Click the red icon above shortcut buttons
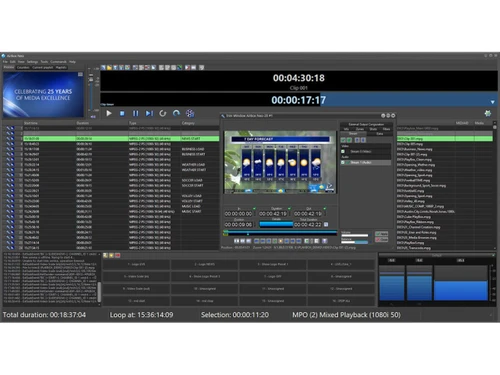This screenshot has height=375, width=500. pyautogui.click(x=117, y=255)
